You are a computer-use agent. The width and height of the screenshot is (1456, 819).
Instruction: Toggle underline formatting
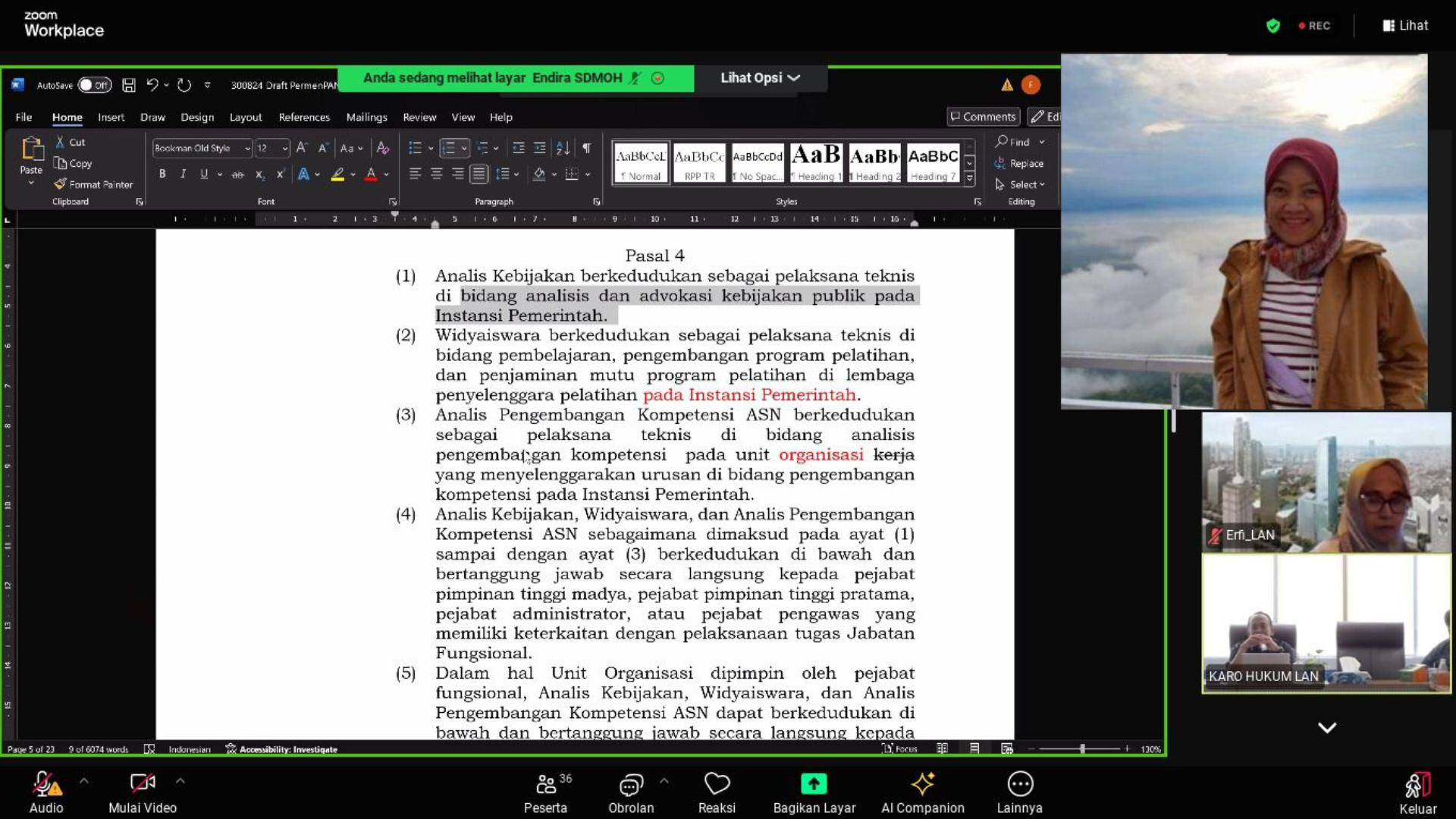point(204,174)
